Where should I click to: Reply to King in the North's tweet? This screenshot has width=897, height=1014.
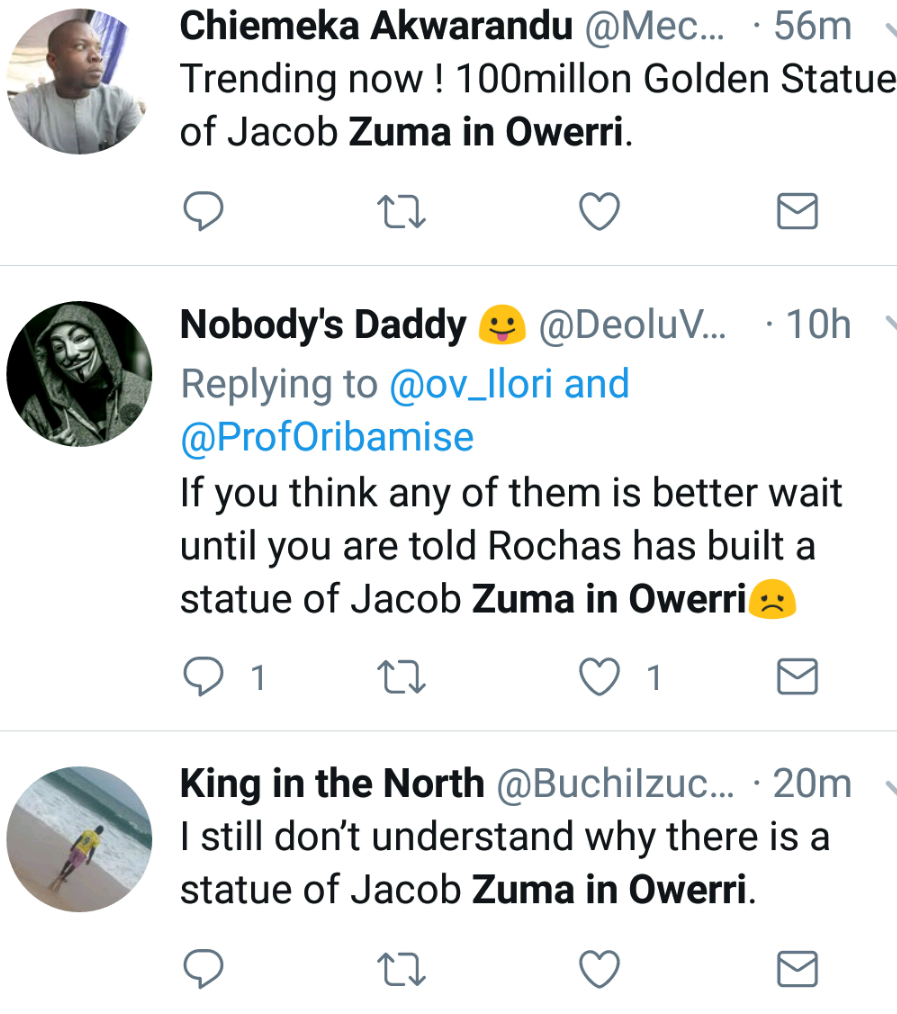[204, 967]
